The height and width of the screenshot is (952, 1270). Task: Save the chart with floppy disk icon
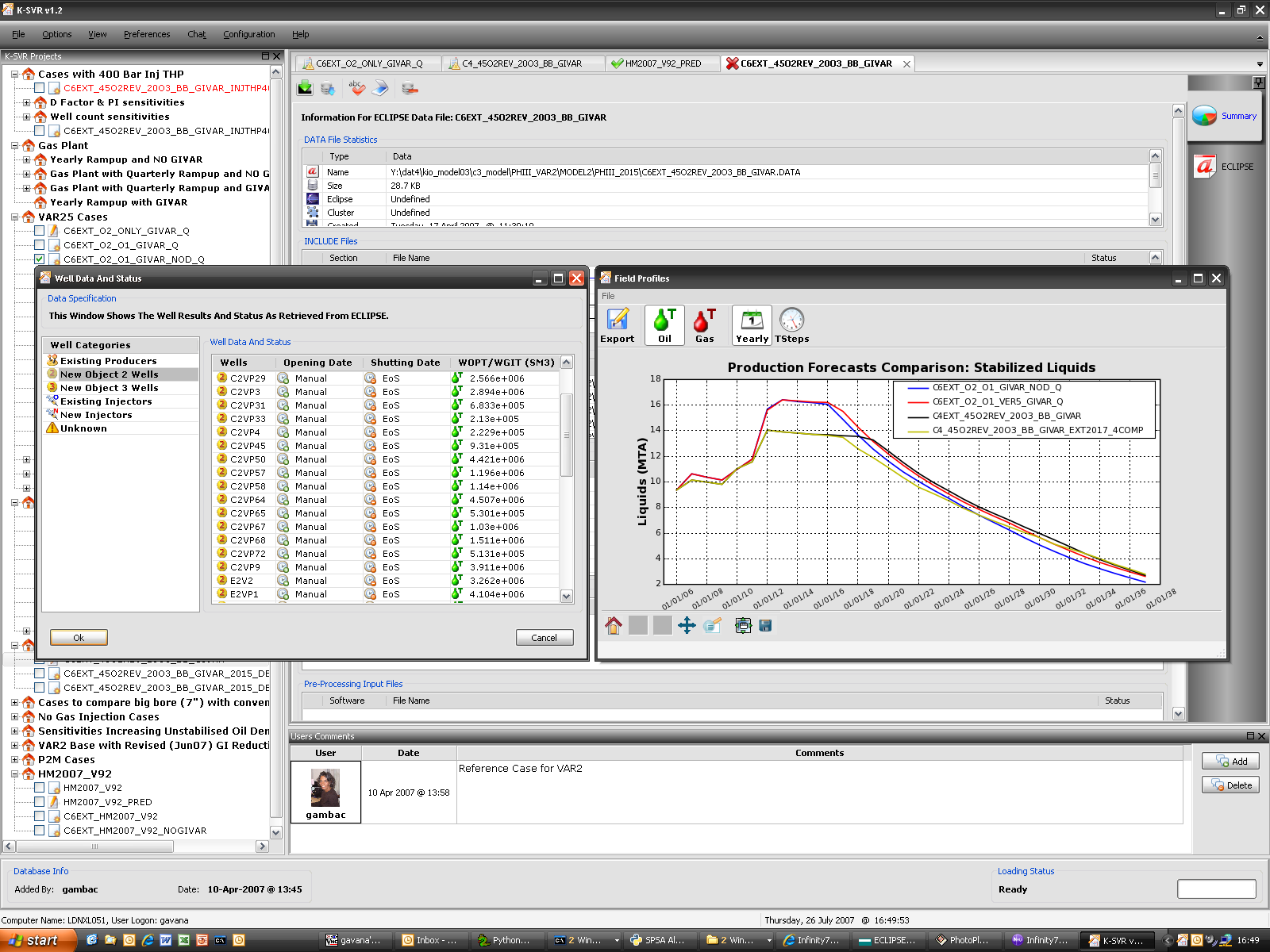765,626
